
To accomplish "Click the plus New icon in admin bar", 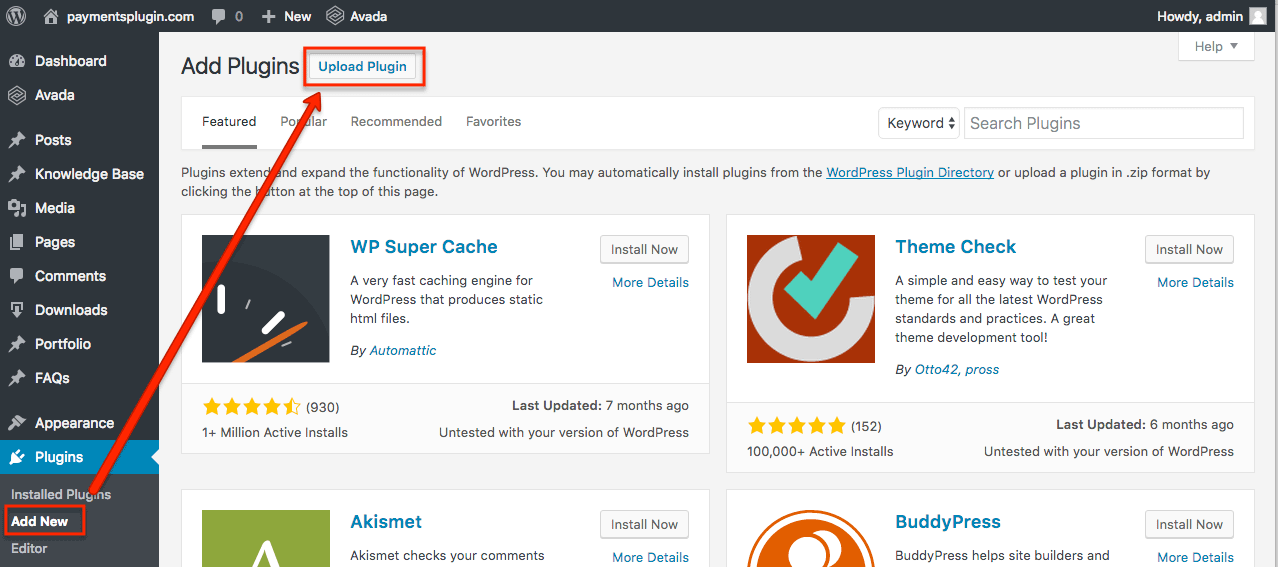I will click(x=268, y=17).
